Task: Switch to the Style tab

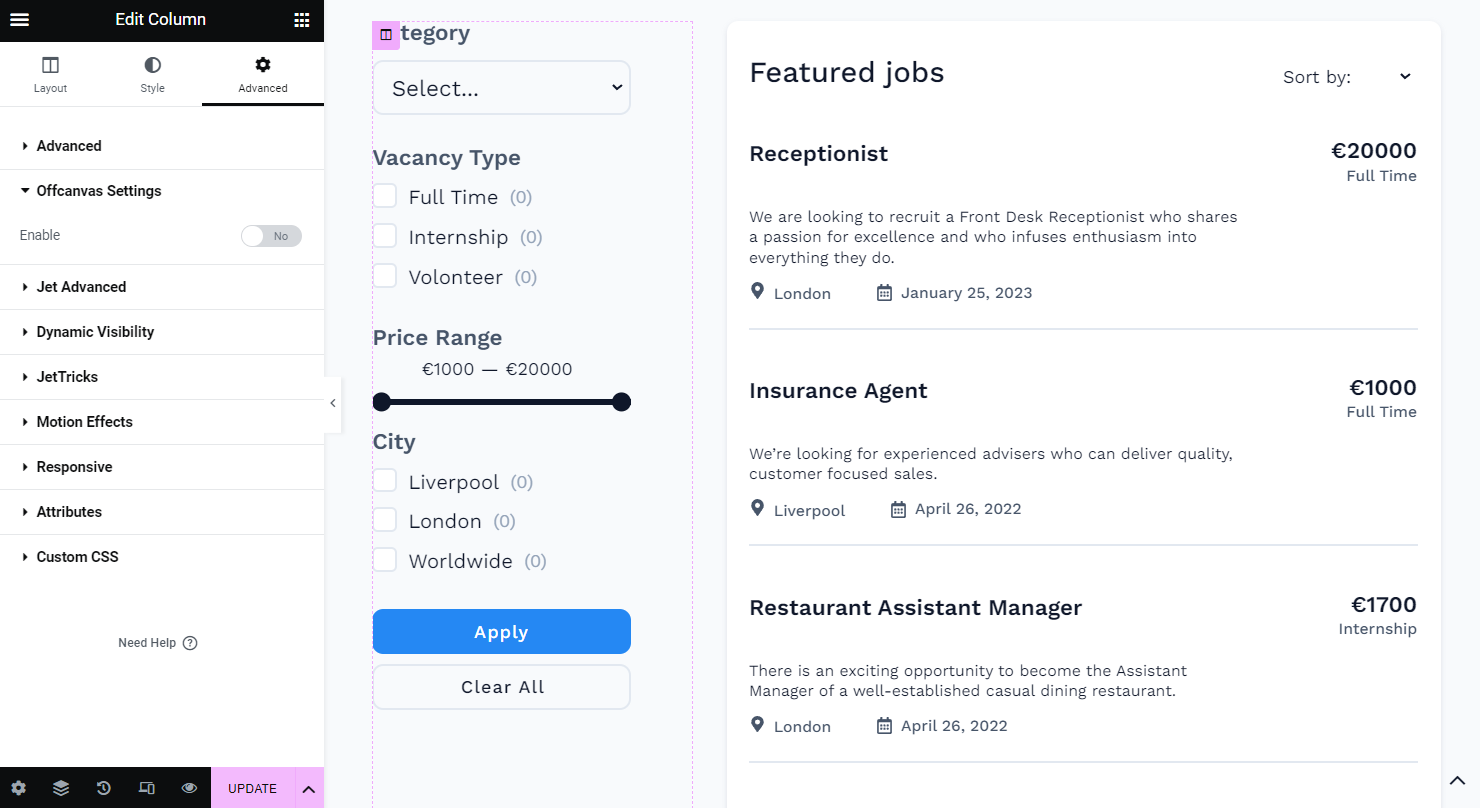Action: pos(152,75)
